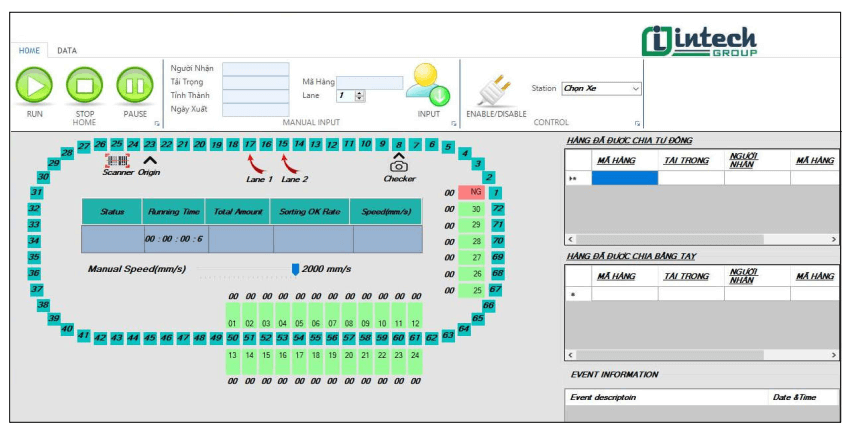Click NGƯỜI NHẬN column header in manual table
Image resolution: width=853 pixels, height=436 pixels.
point(757,276)
